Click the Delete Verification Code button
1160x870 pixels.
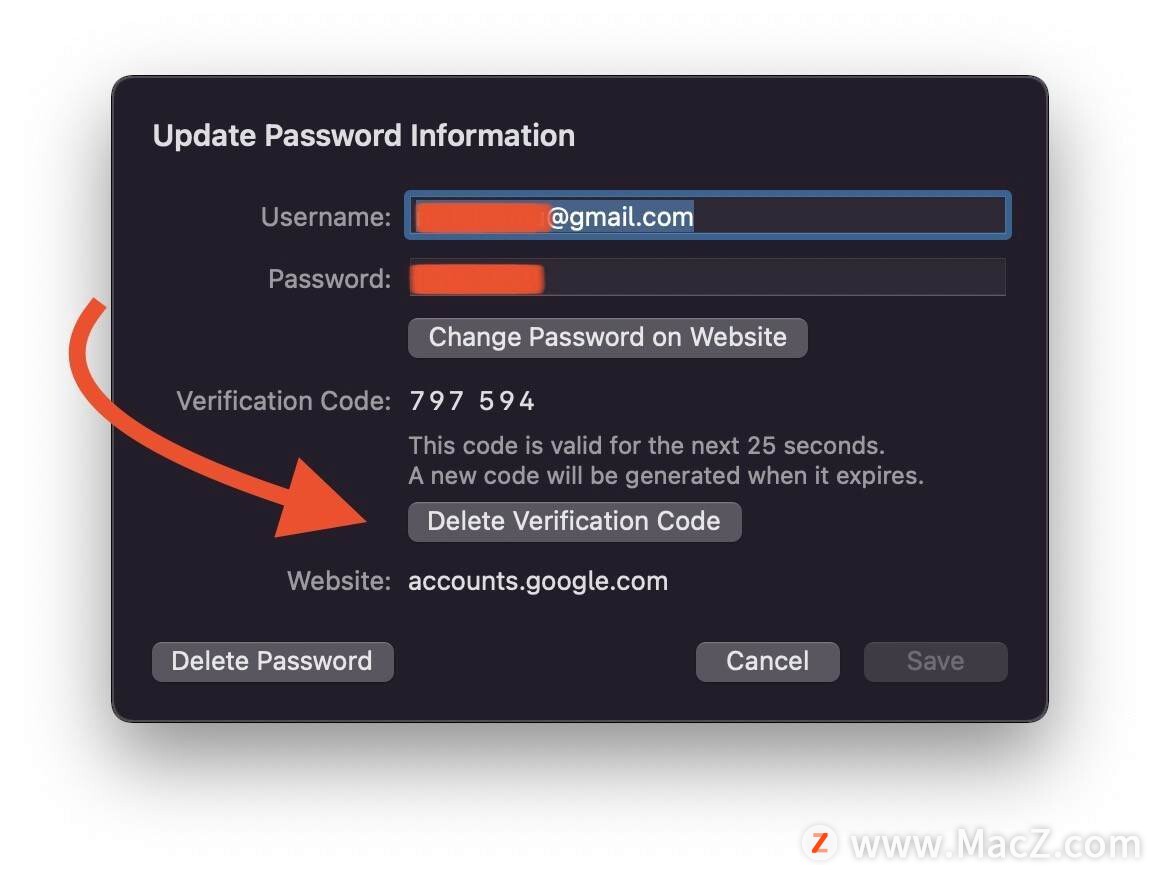coord(574,522)
